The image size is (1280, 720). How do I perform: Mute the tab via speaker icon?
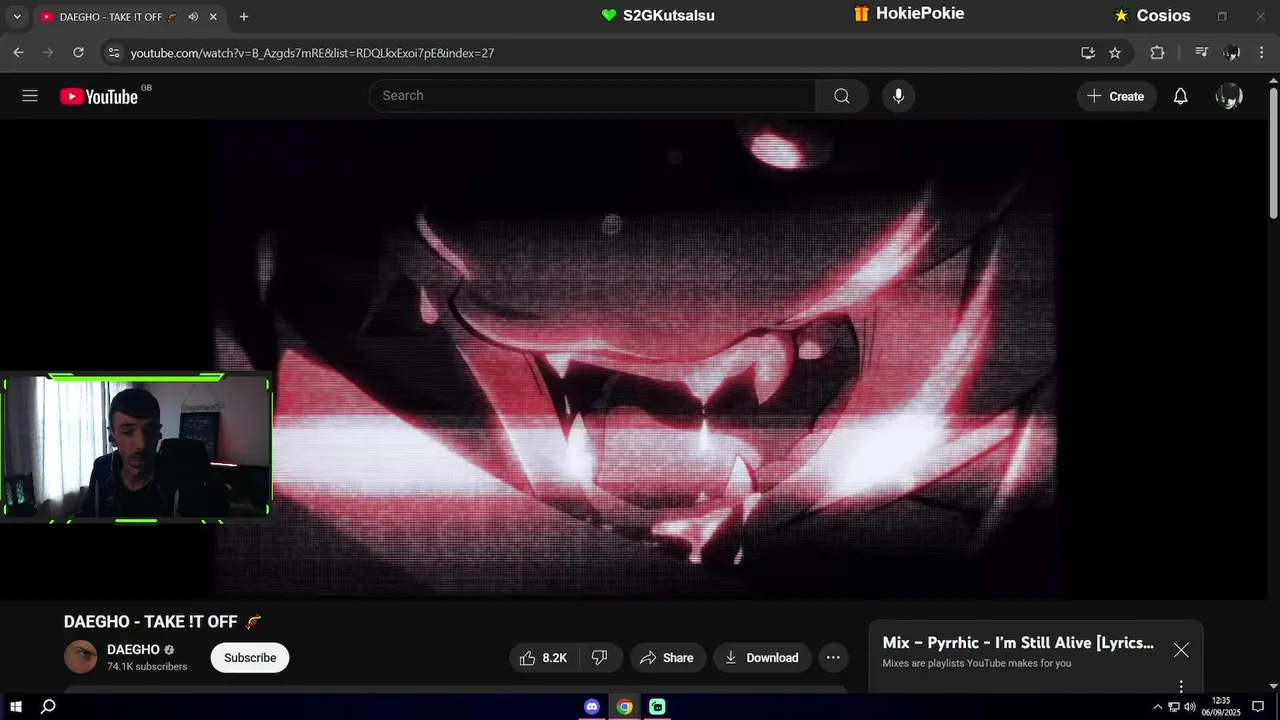193,17
